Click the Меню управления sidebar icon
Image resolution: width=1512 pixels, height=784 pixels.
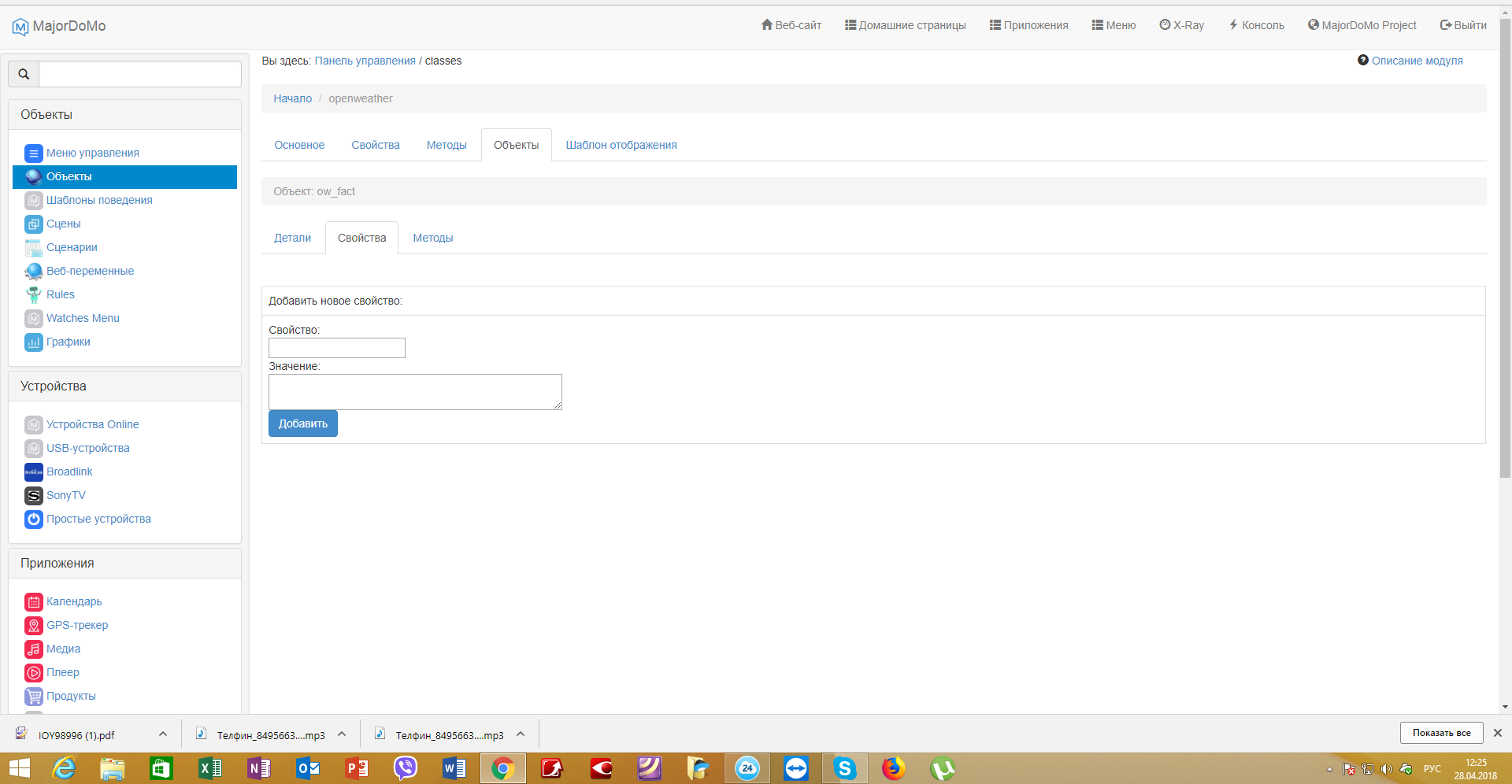point(33,153)
